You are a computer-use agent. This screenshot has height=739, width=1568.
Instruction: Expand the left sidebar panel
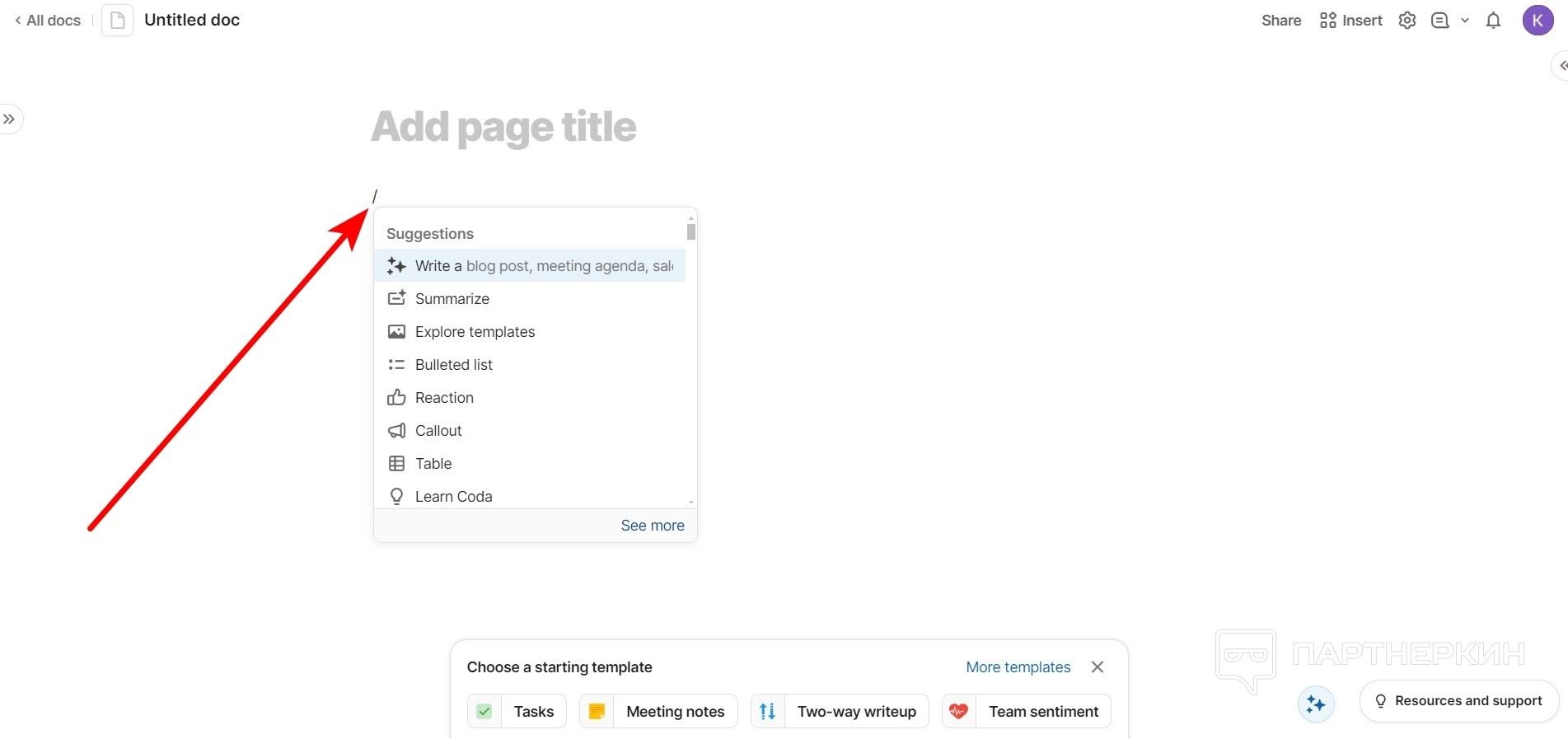[x=9, y=119]
